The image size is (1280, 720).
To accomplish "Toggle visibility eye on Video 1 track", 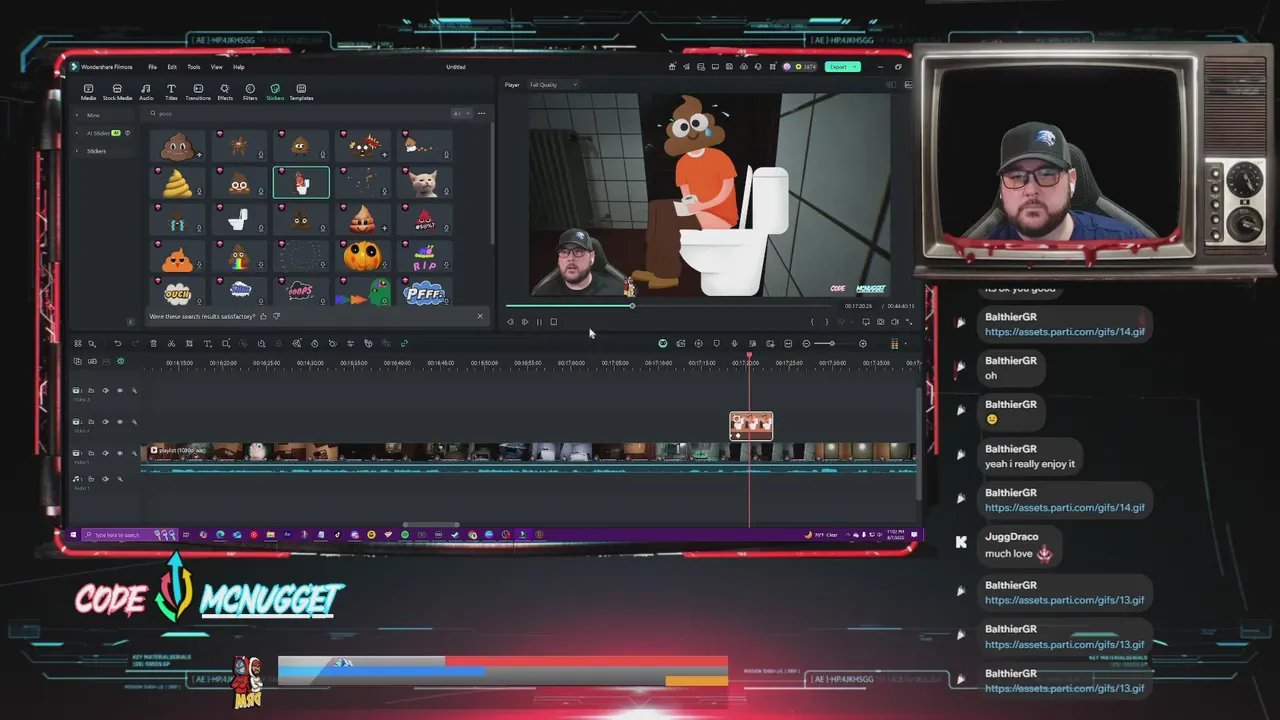I will pos(119,453).
